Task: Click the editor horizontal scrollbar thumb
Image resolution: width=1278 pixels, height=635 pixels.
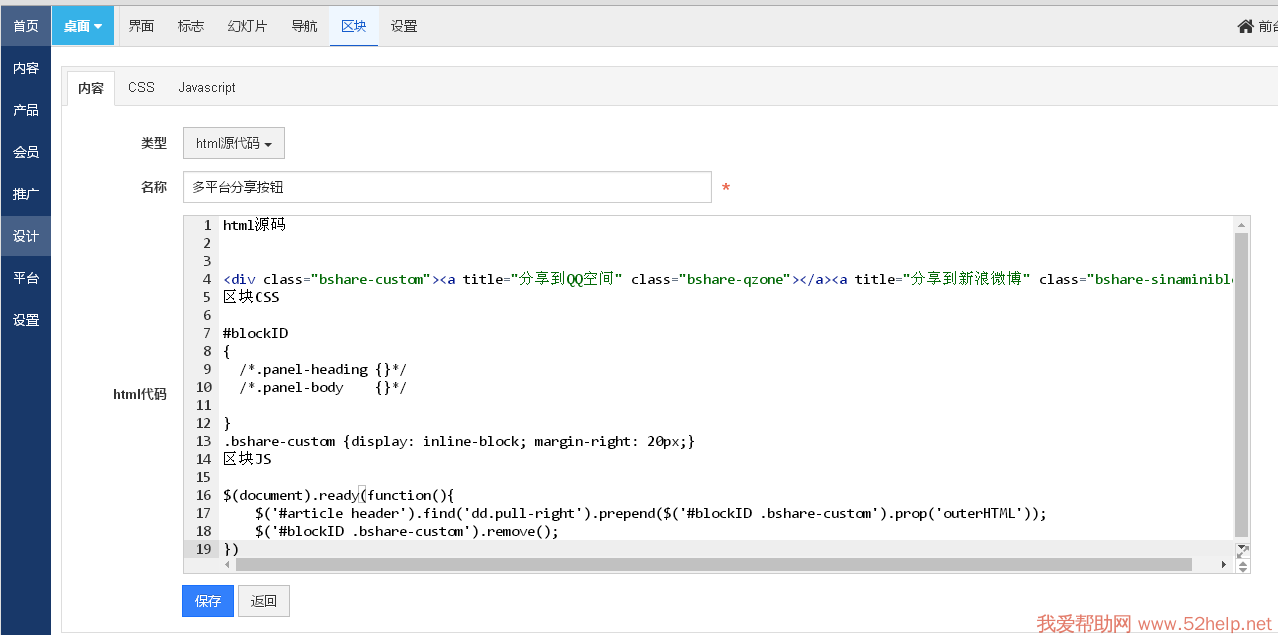Action: pos(712,565)
